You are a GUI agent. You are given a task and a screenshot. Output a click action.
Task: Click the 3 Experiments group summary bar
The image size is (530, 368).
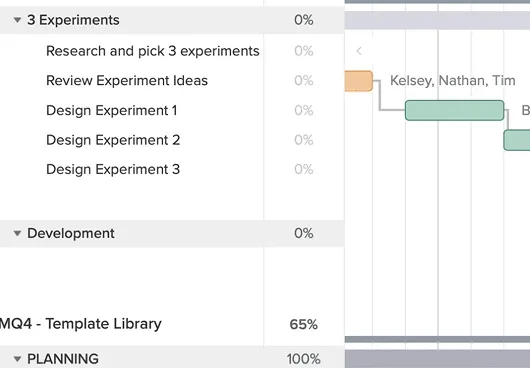tap(437, 20)
